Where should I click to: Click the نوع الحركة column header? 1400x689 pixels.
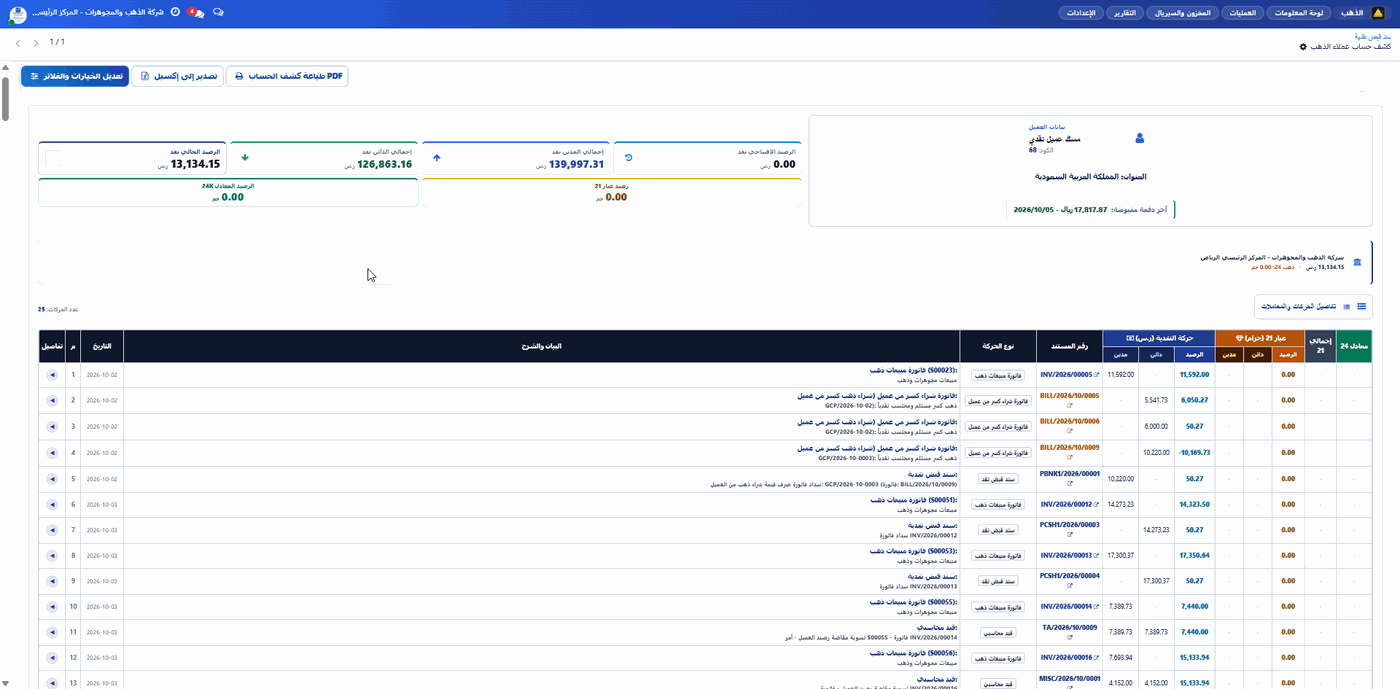coord(996,346)
